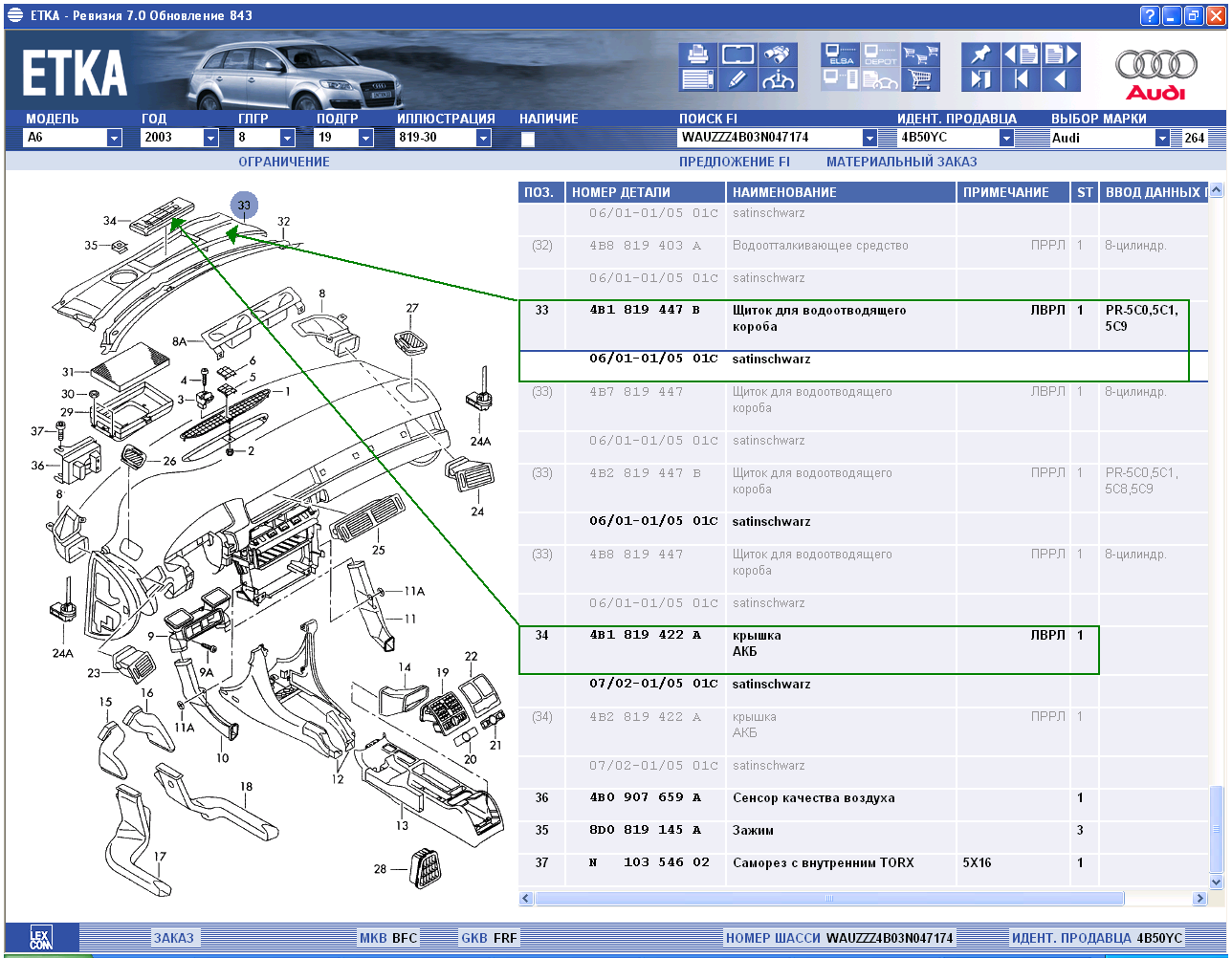Click the highlighted callout 33 in the illustration
Viewport: 1232px width, 958px height.
click(244, 205)
